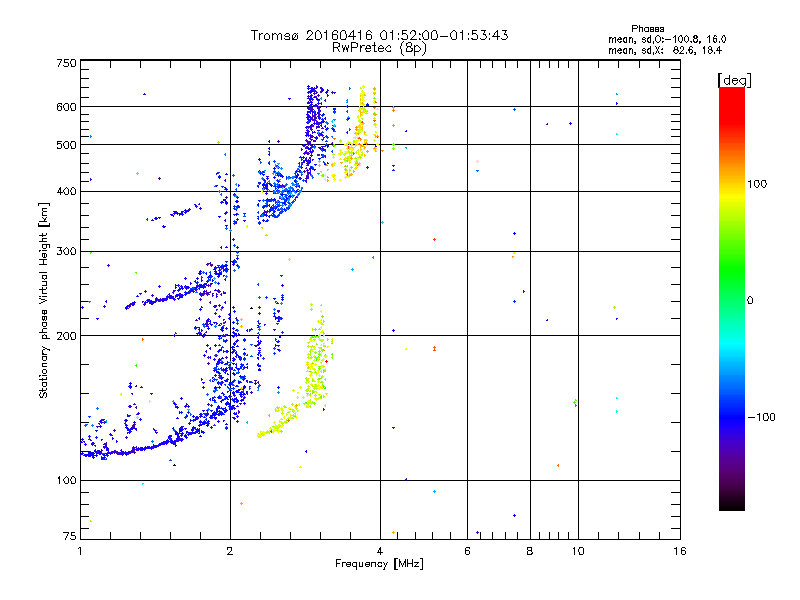Click the Frequency [MHz] axis label
The image size is (800, 600).
tap(379, 564)
